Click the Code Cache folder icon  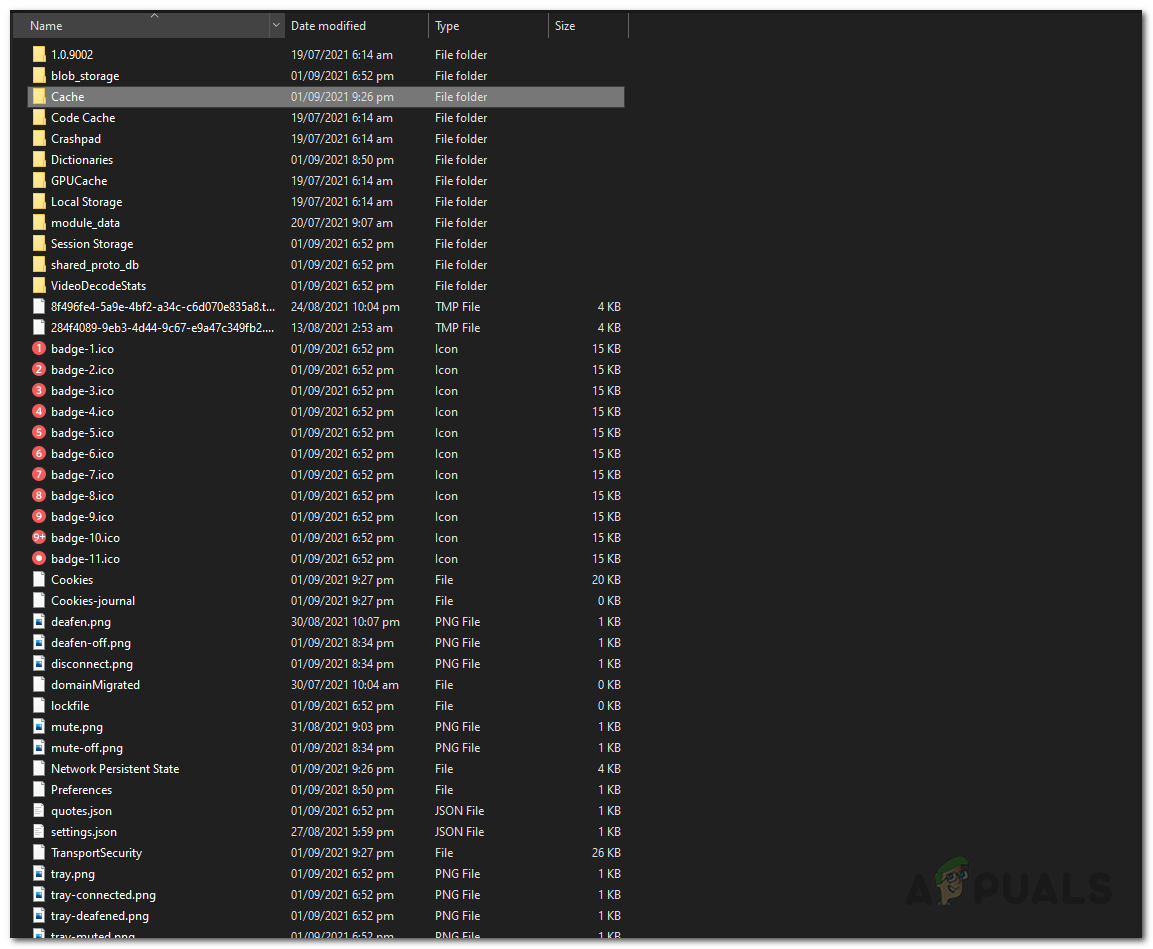coord(39,118)
